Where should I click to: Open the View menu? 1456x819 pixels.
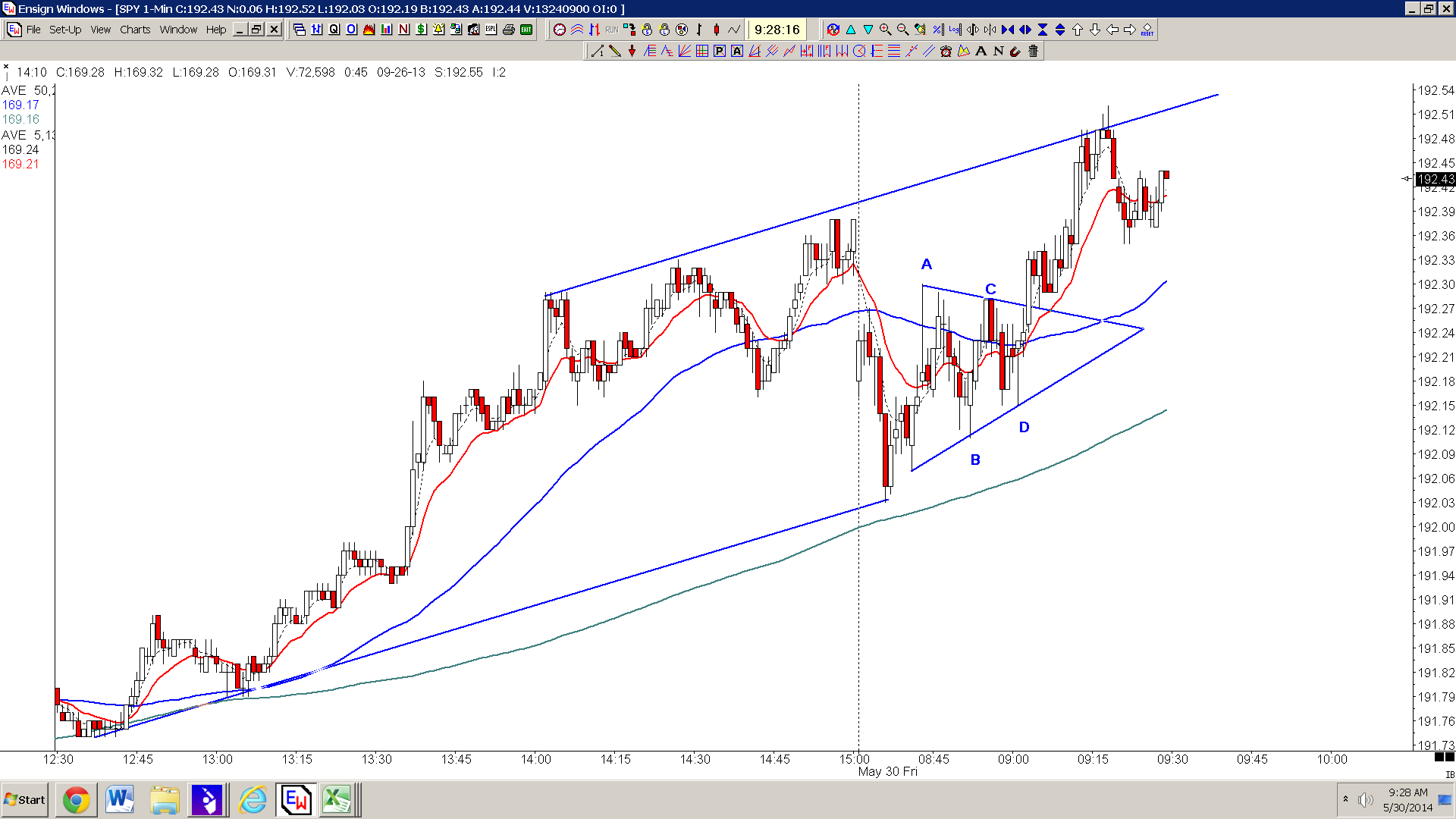coord(101,30)
